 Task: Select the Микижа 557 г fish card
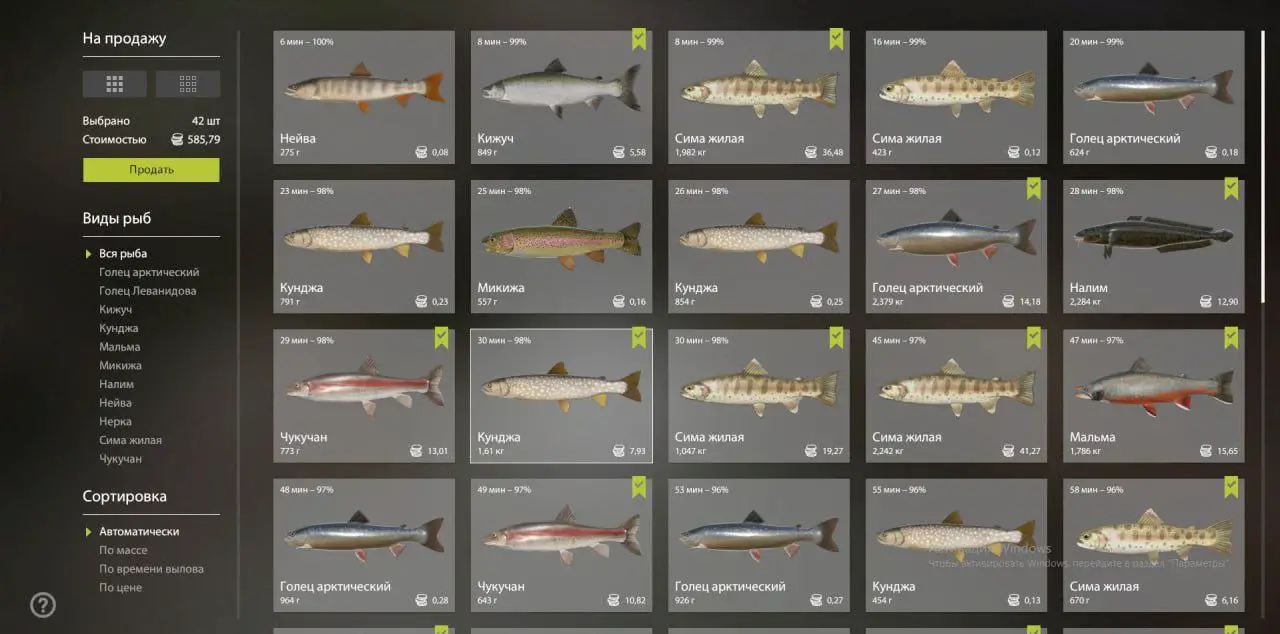tap(561, 247)
